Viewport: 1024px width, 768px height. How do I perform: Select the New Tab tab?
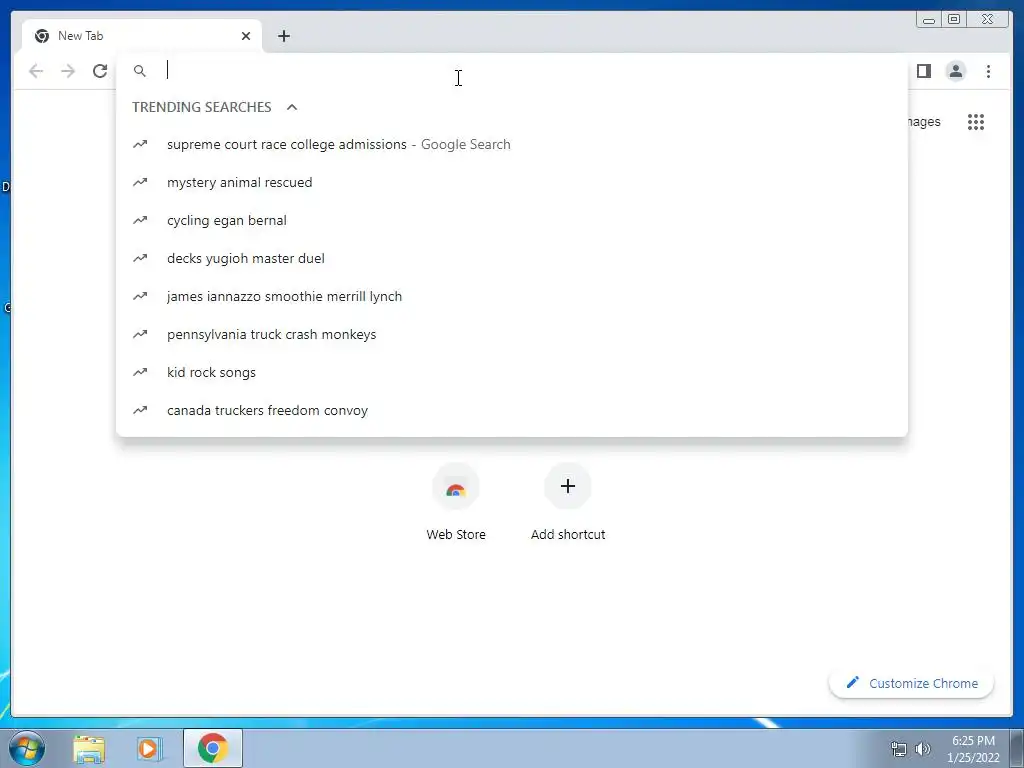point(142,36)
